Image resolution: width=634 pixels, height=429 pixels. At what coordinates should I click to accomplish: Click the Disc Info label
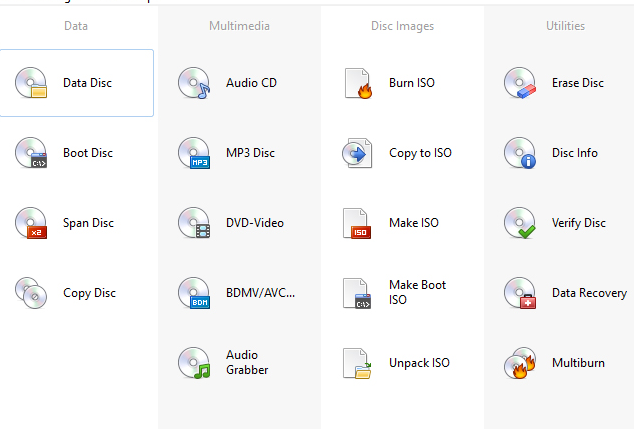pyautogui.click(x=574, y=153)
